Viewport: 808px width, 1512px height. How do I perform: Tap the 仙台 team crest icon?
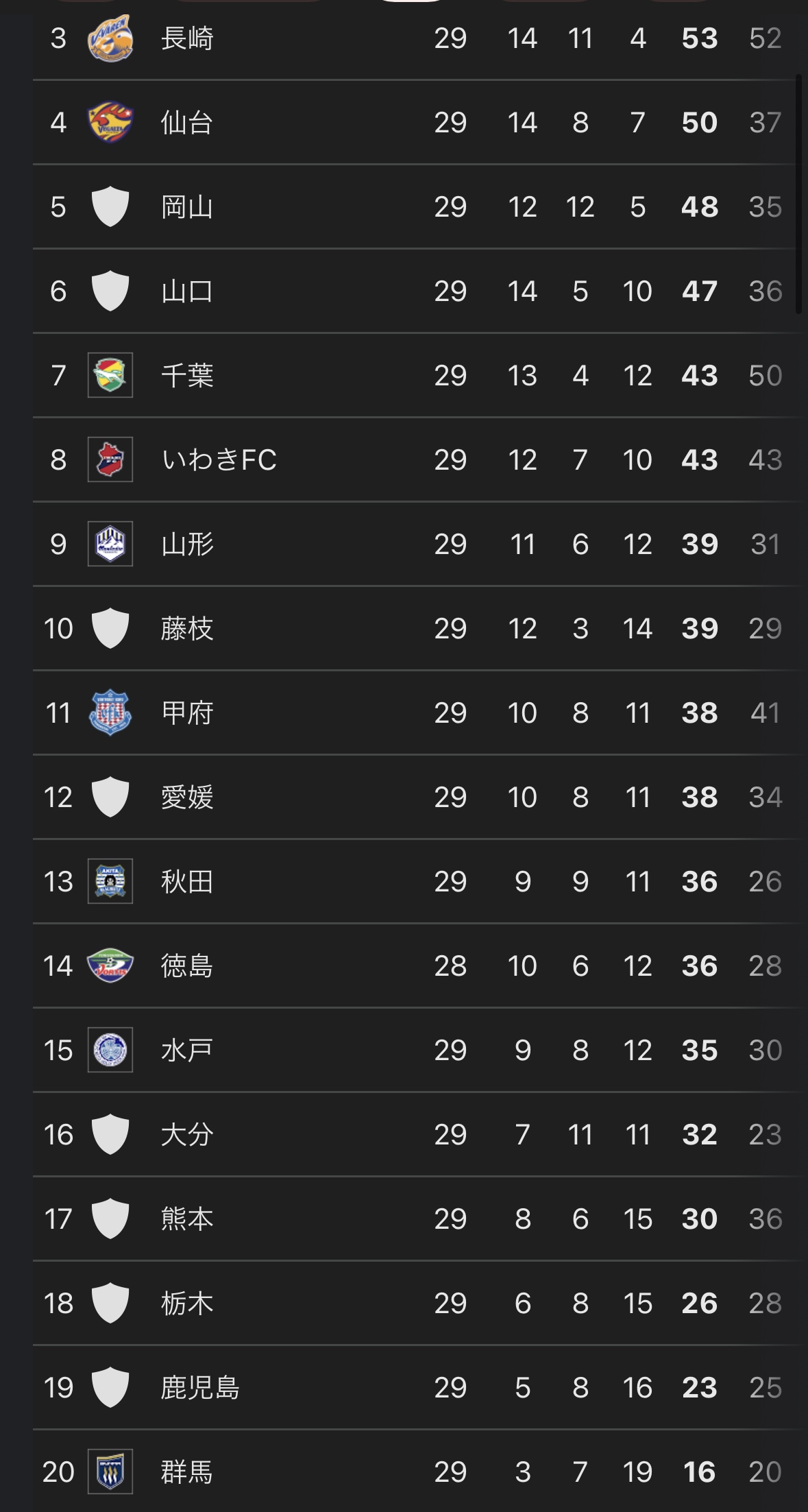[110, 122]
